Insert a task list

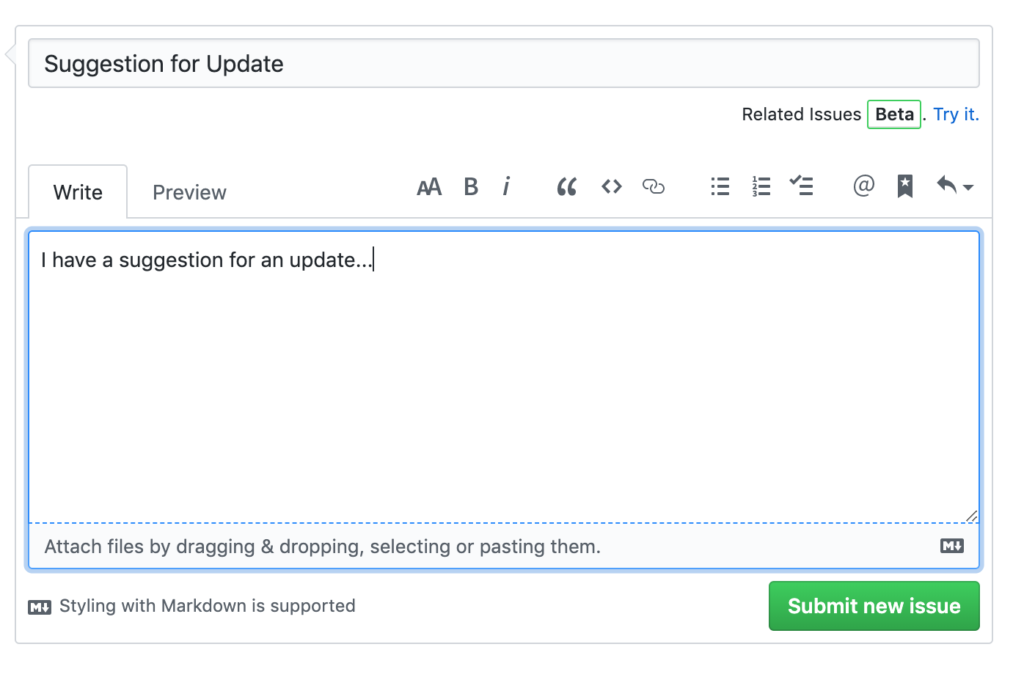802,186
